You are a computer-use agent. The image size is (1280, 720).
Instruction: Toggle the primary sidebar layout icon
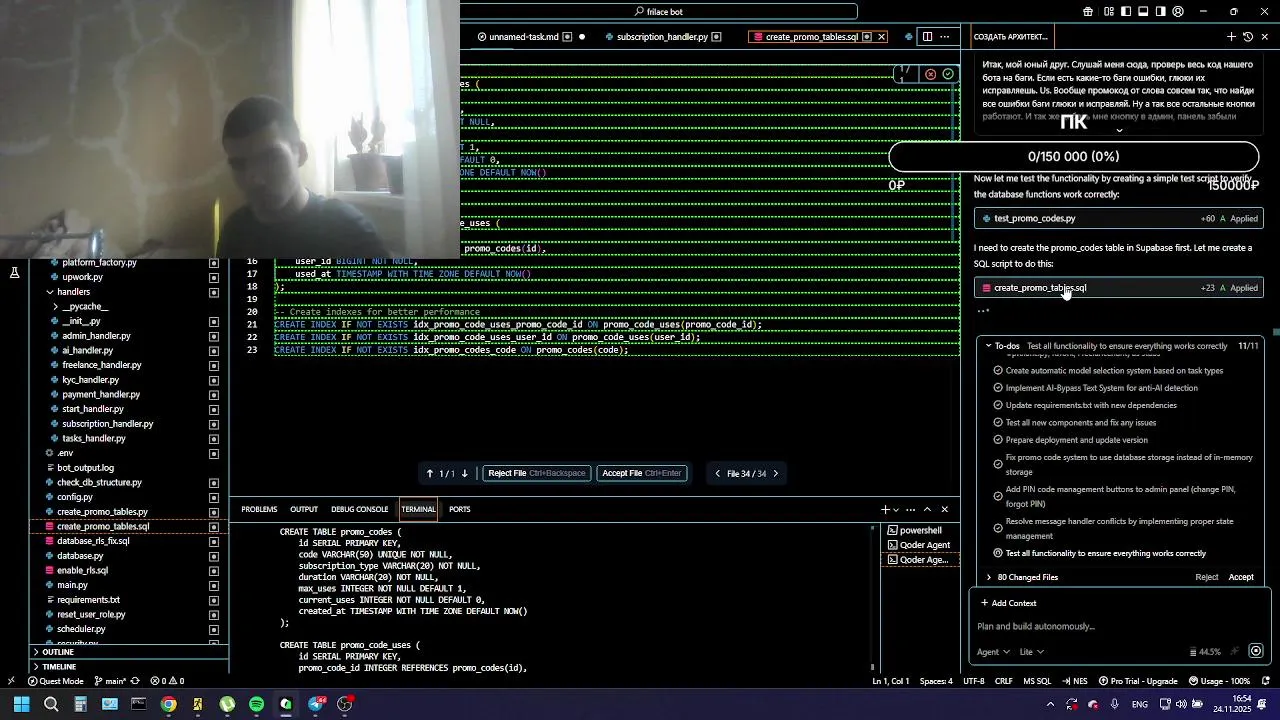pyautogui.click(x=1126, y=12)
